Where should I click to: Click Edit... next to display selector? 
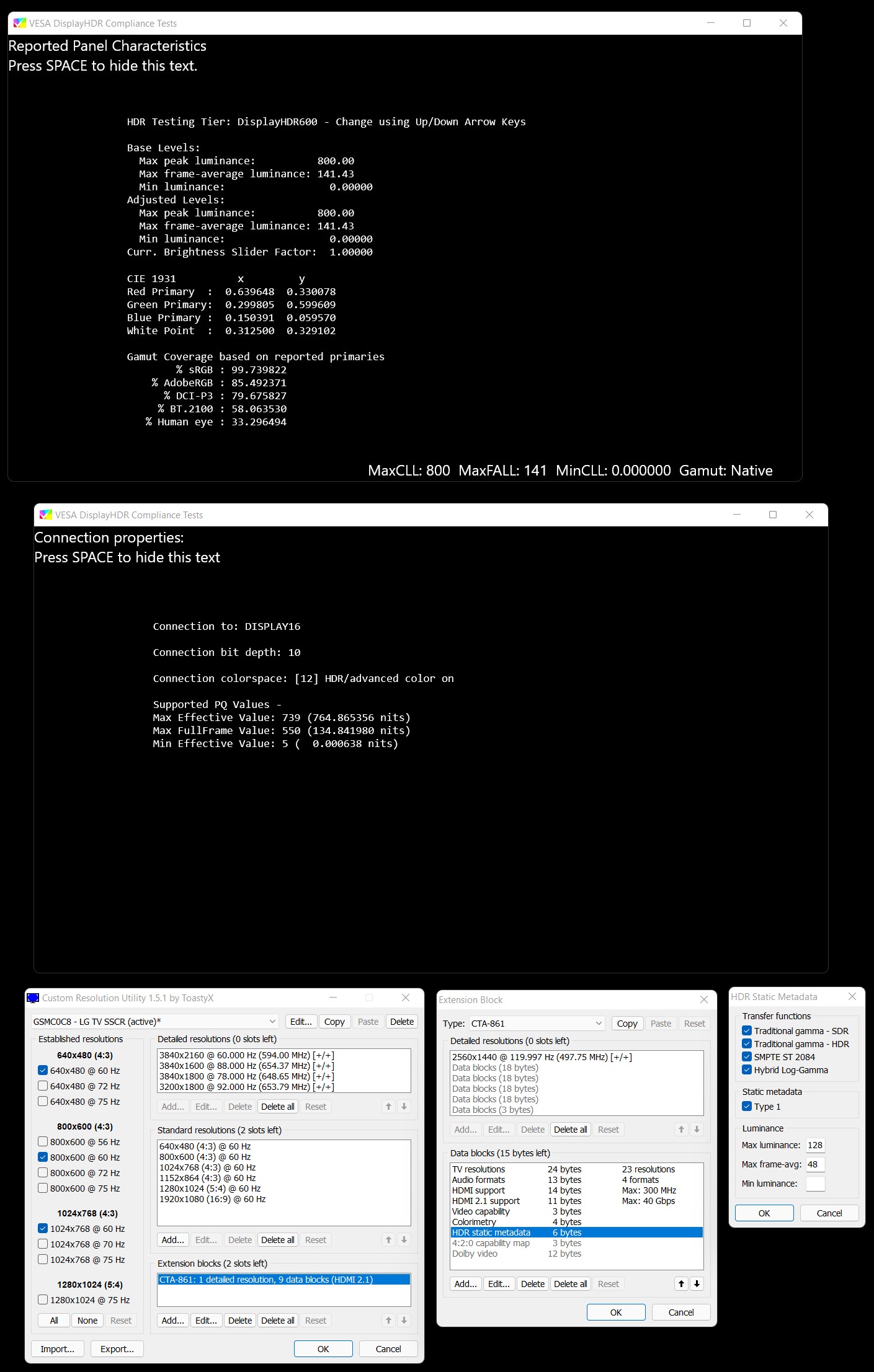click(x=301, y=1021)
